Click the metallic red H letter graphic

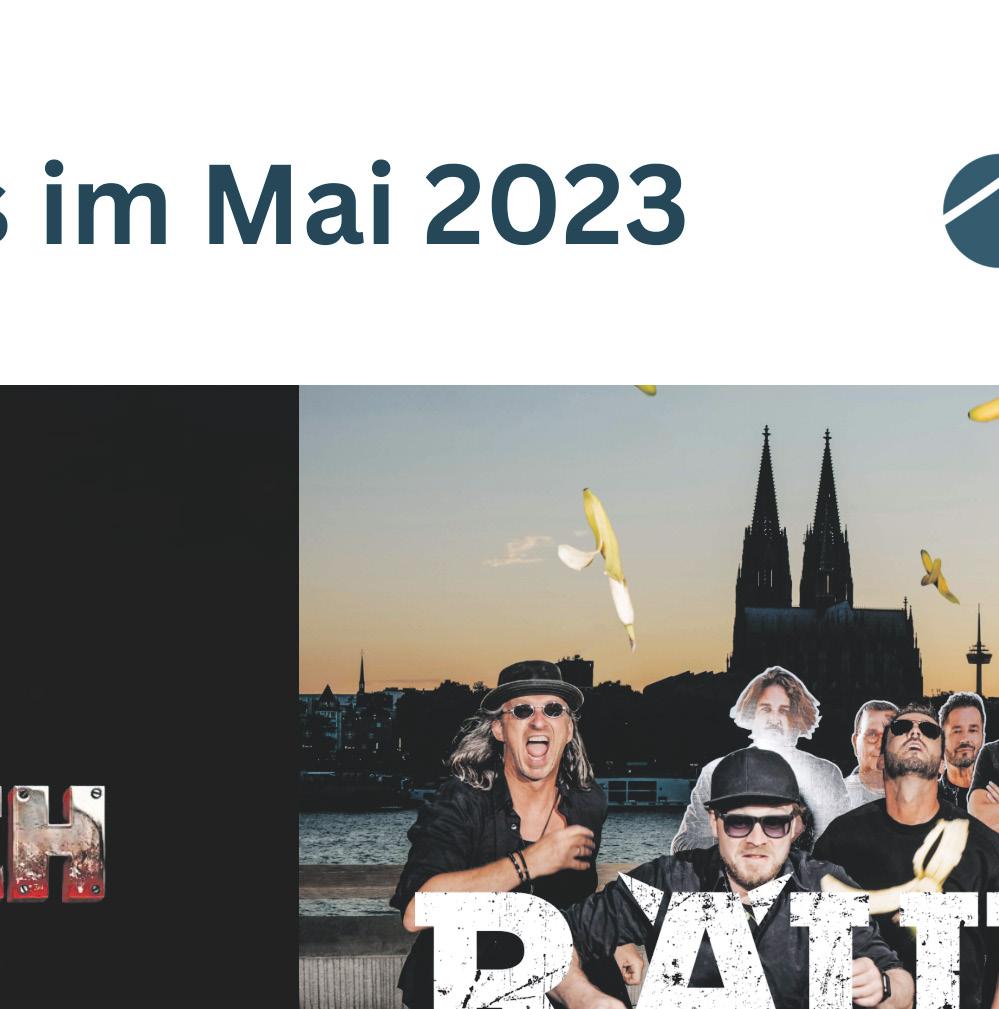(x=53, y=843)
